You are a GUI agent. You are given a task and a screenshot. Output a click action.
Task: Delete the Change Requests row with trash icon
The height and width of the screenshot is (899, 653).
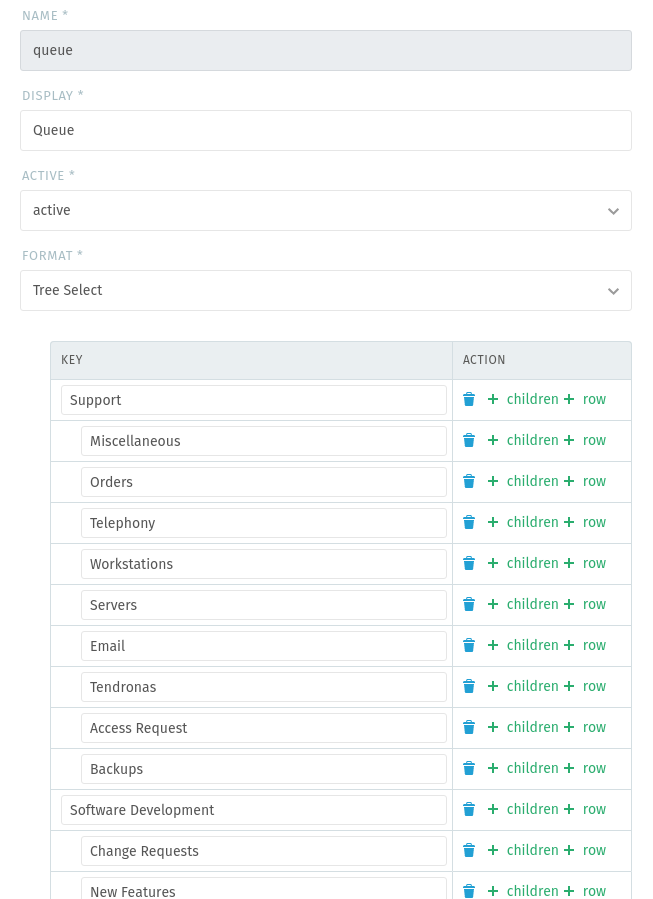click(469, 850)
